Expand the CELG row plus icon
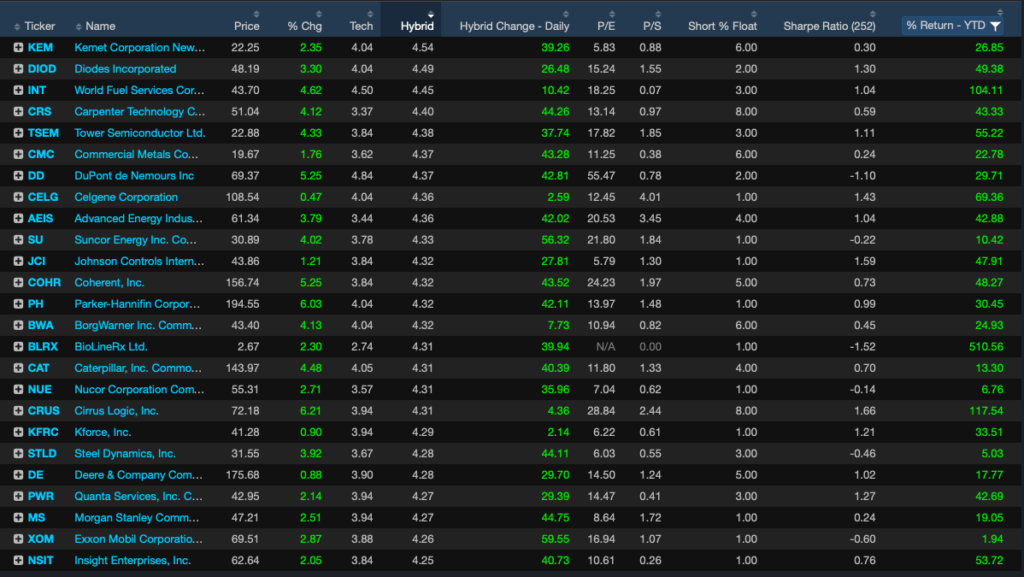The image size is (1024, 577). pyautogui.click(x=18, y=197)
